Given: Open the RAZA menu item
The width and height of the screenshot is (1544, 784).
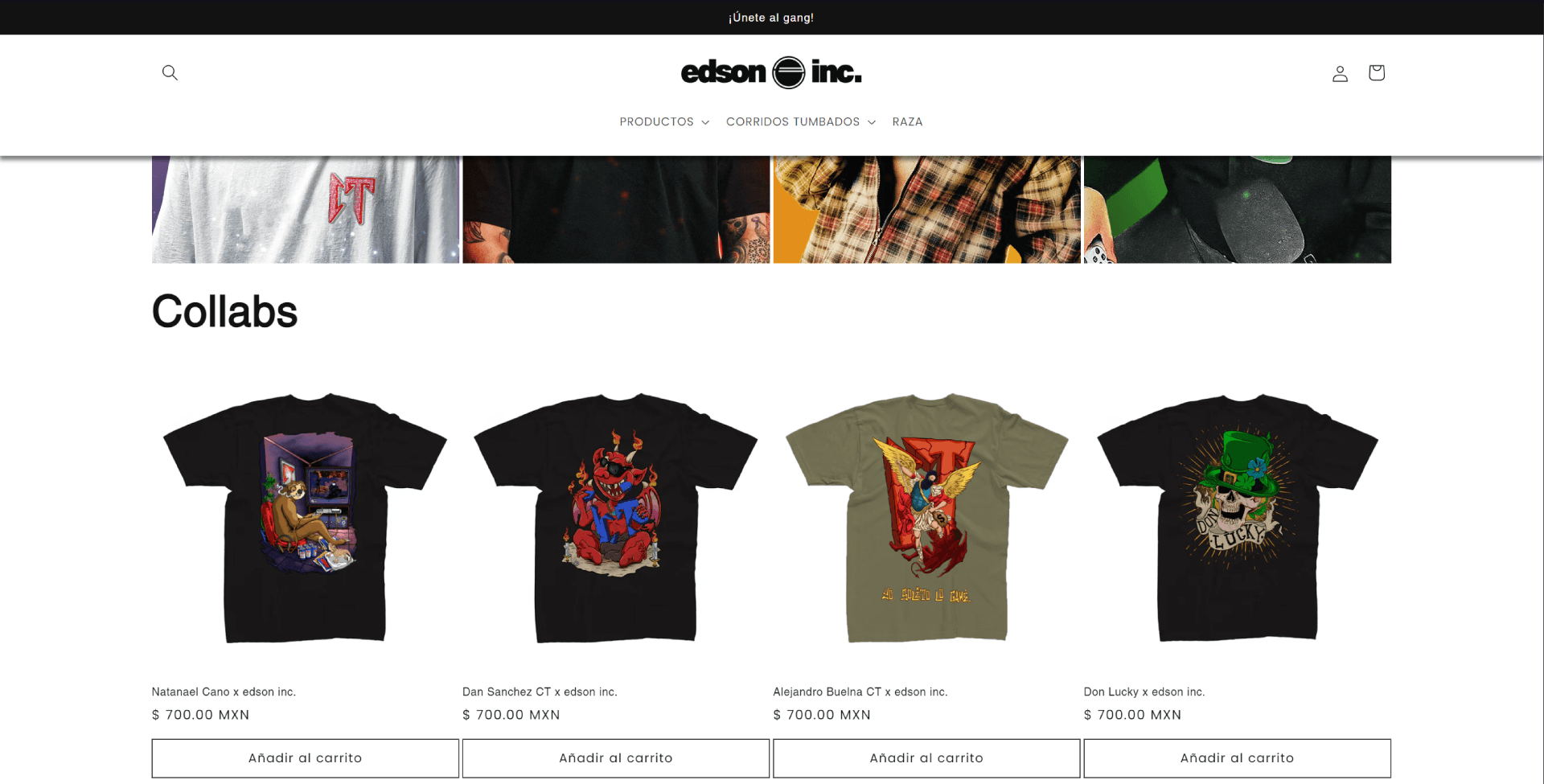Looking at the screenshot, I should coord(907,121).
